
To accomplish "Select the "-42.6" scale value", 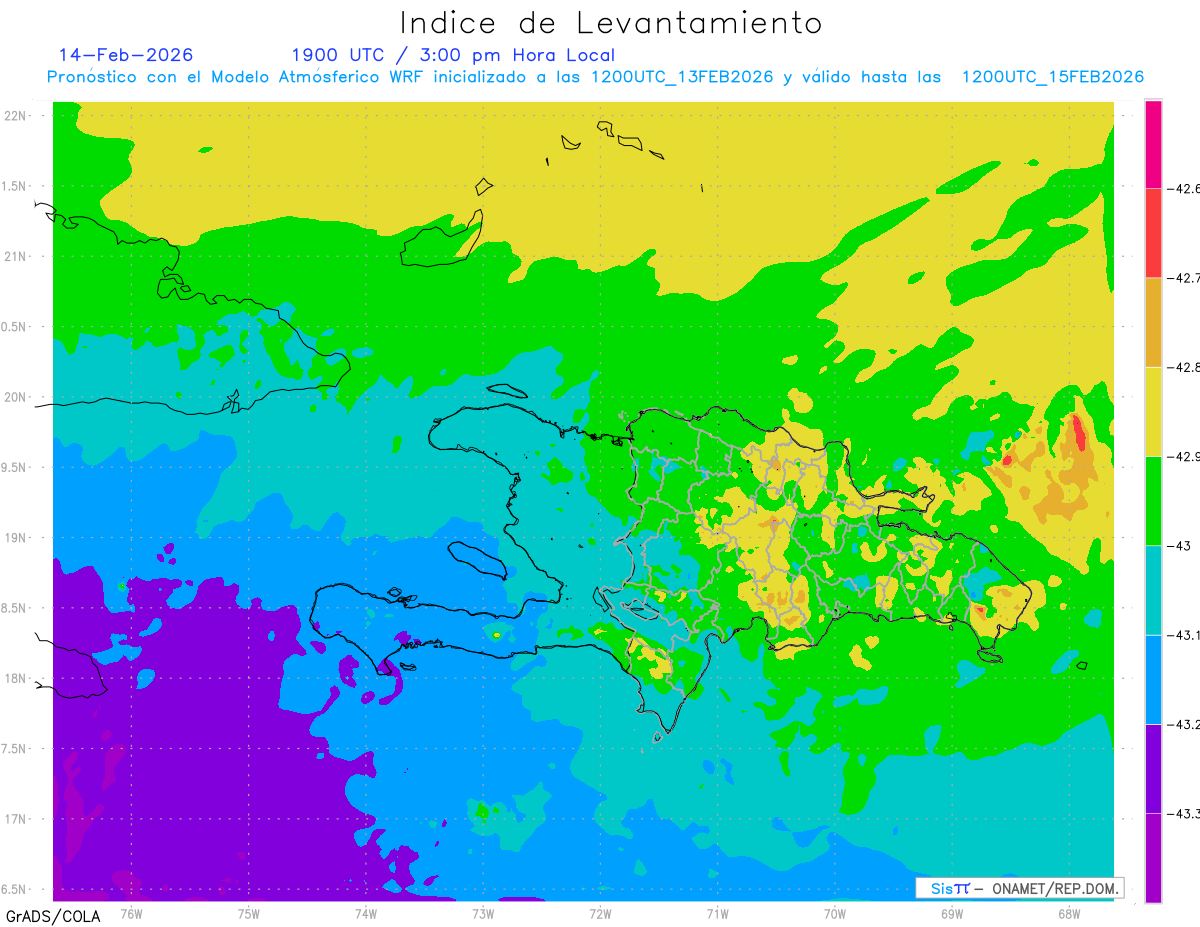I will click(x=1183, y=188).
